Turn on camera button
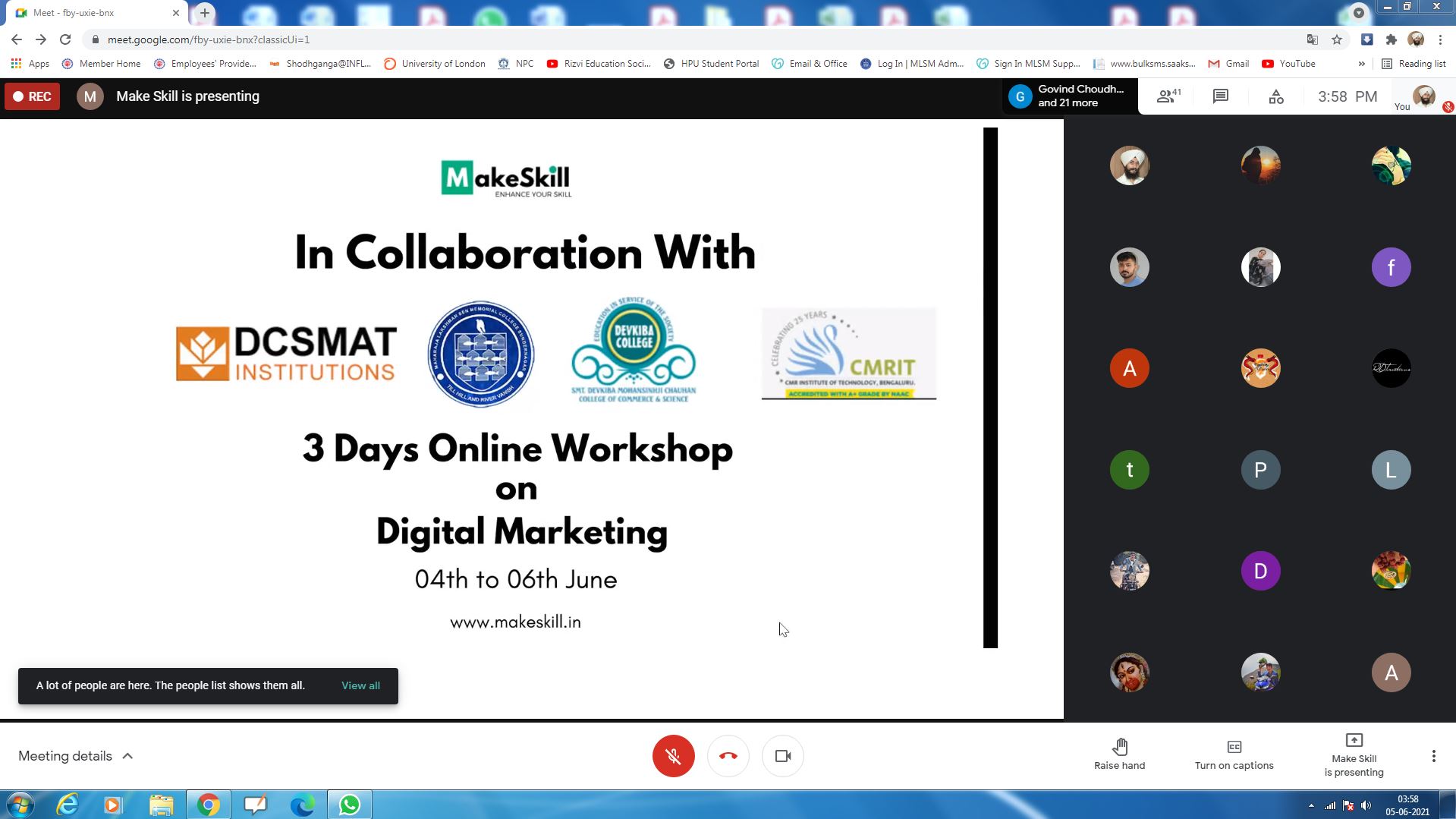The width and height of the screenshot is (1456, 819). tap(783, 756)
